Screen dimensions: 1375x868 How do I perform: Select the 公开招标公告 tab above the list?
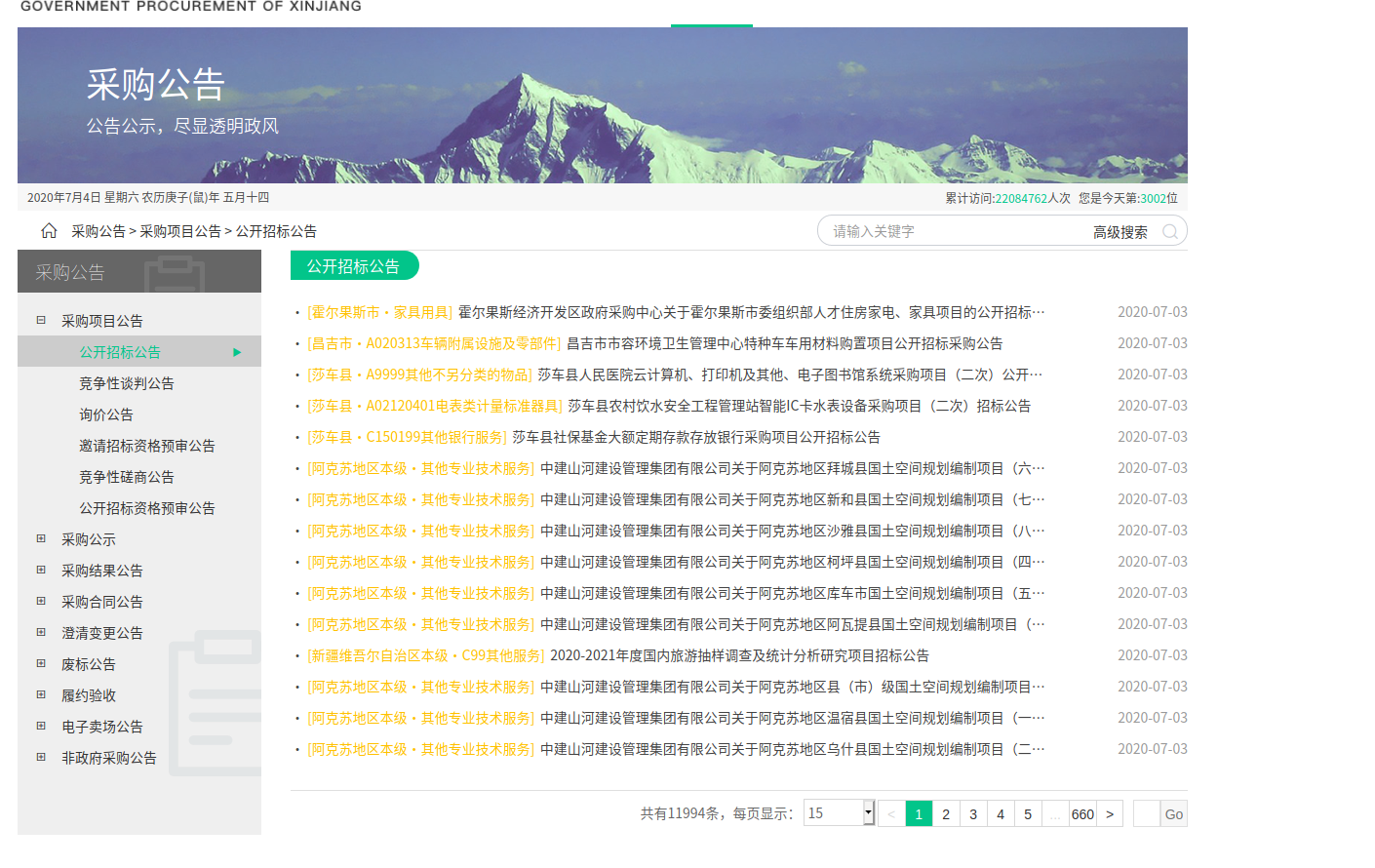point(354,264)
